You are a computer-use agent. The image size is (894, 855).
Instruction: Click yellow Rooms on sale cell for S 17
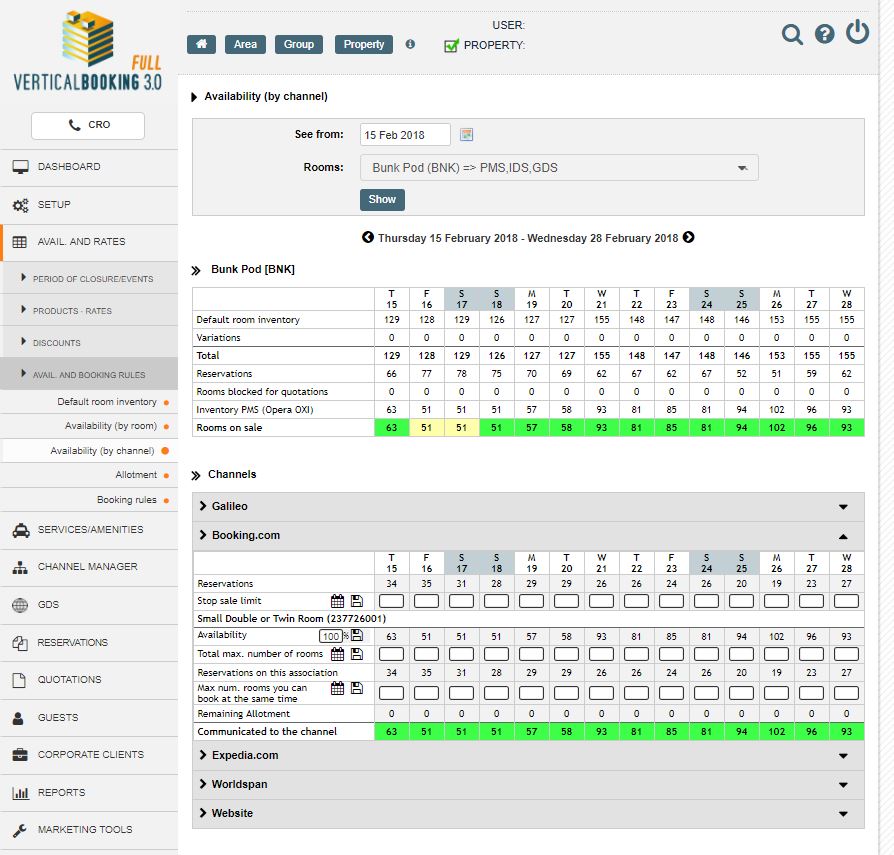tap(461, 428)
